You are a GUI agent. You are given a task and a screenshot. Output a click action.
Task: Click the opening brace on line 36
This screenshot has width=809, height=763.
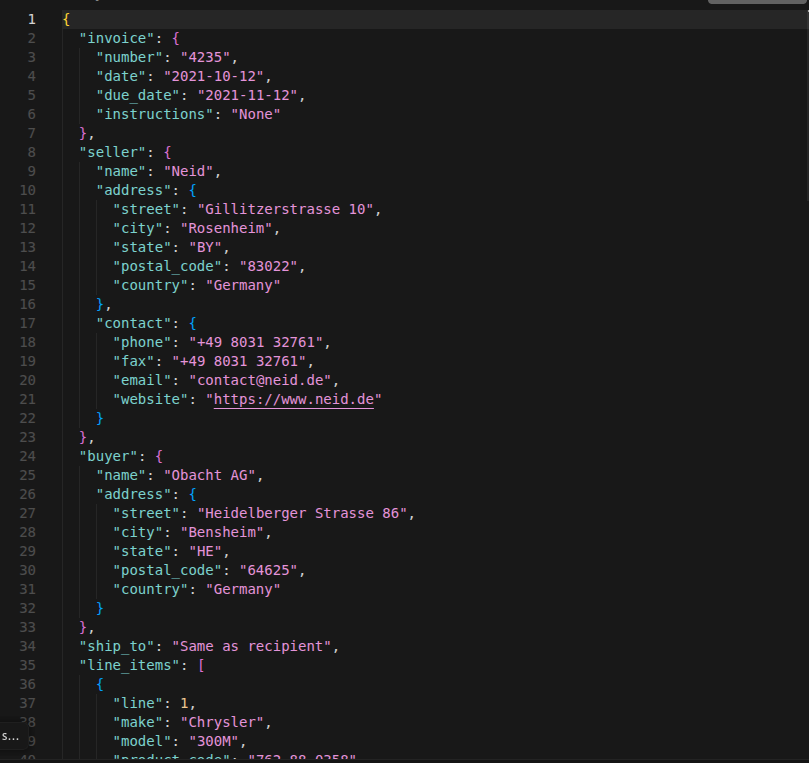click(x=100, y=685)
